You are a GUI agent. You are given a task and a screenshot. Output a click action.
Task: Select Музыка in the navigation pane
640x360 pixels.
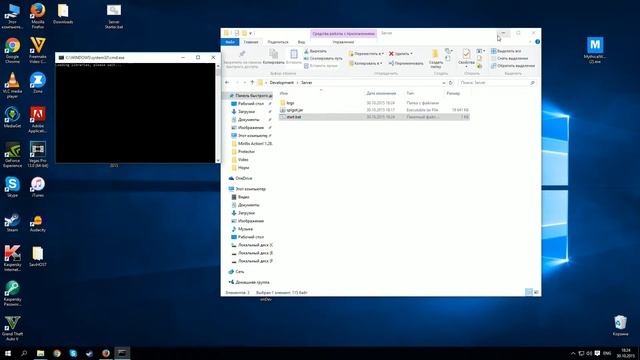tap(245, 229)
